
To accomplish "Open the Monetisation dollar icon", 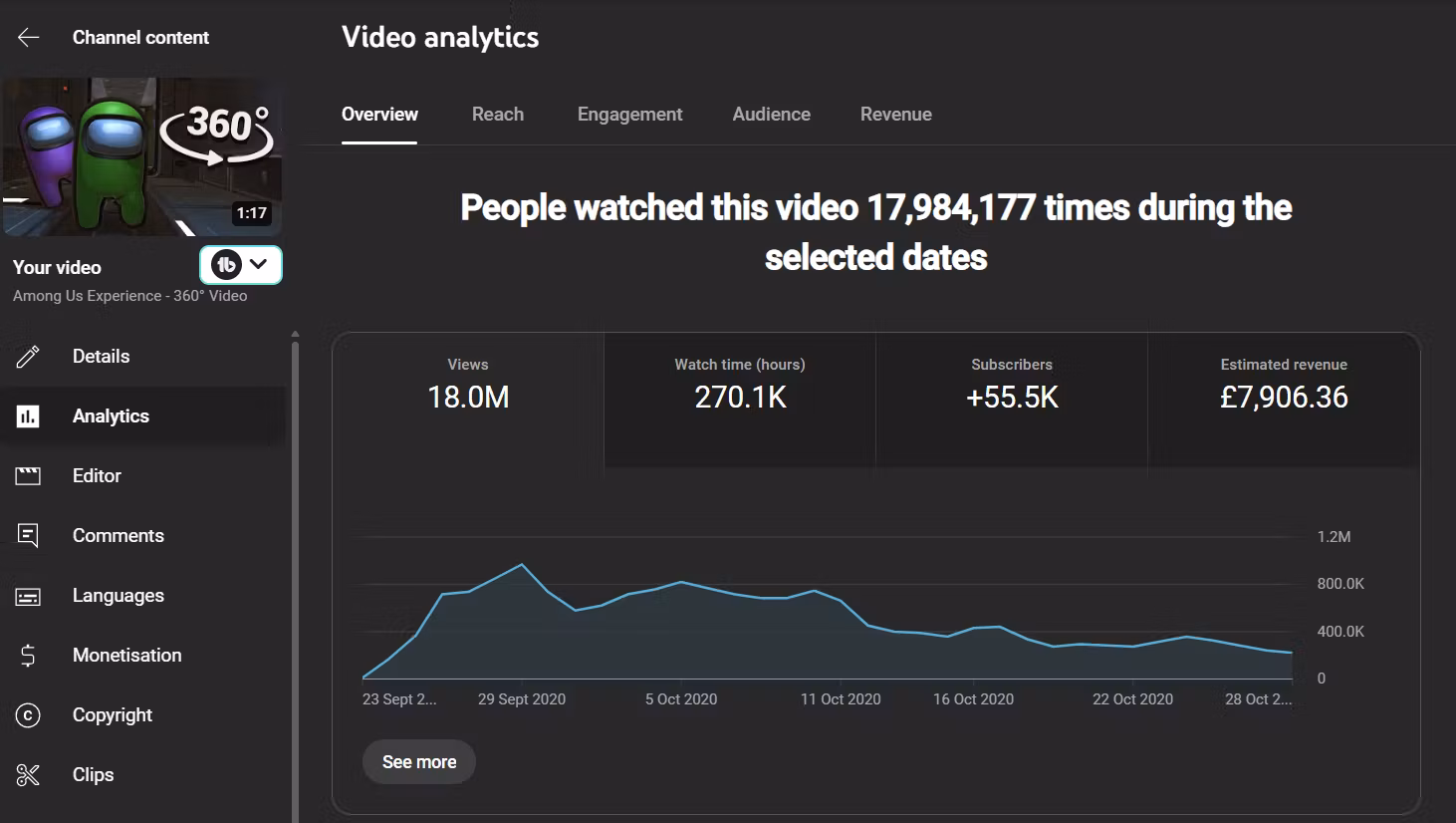I will (x=28, y=656).
